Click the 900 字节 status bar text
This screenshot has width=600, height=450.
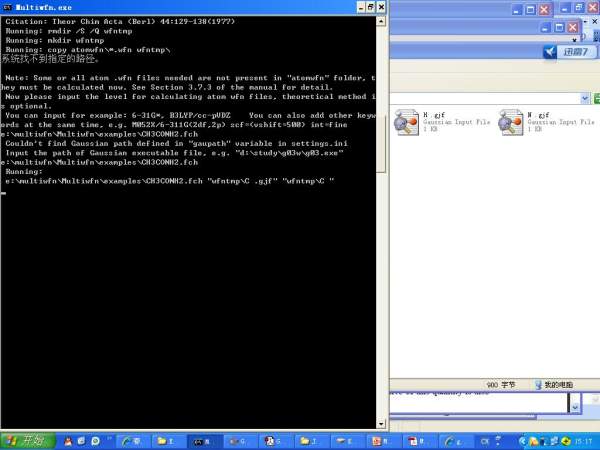point(501,385)
